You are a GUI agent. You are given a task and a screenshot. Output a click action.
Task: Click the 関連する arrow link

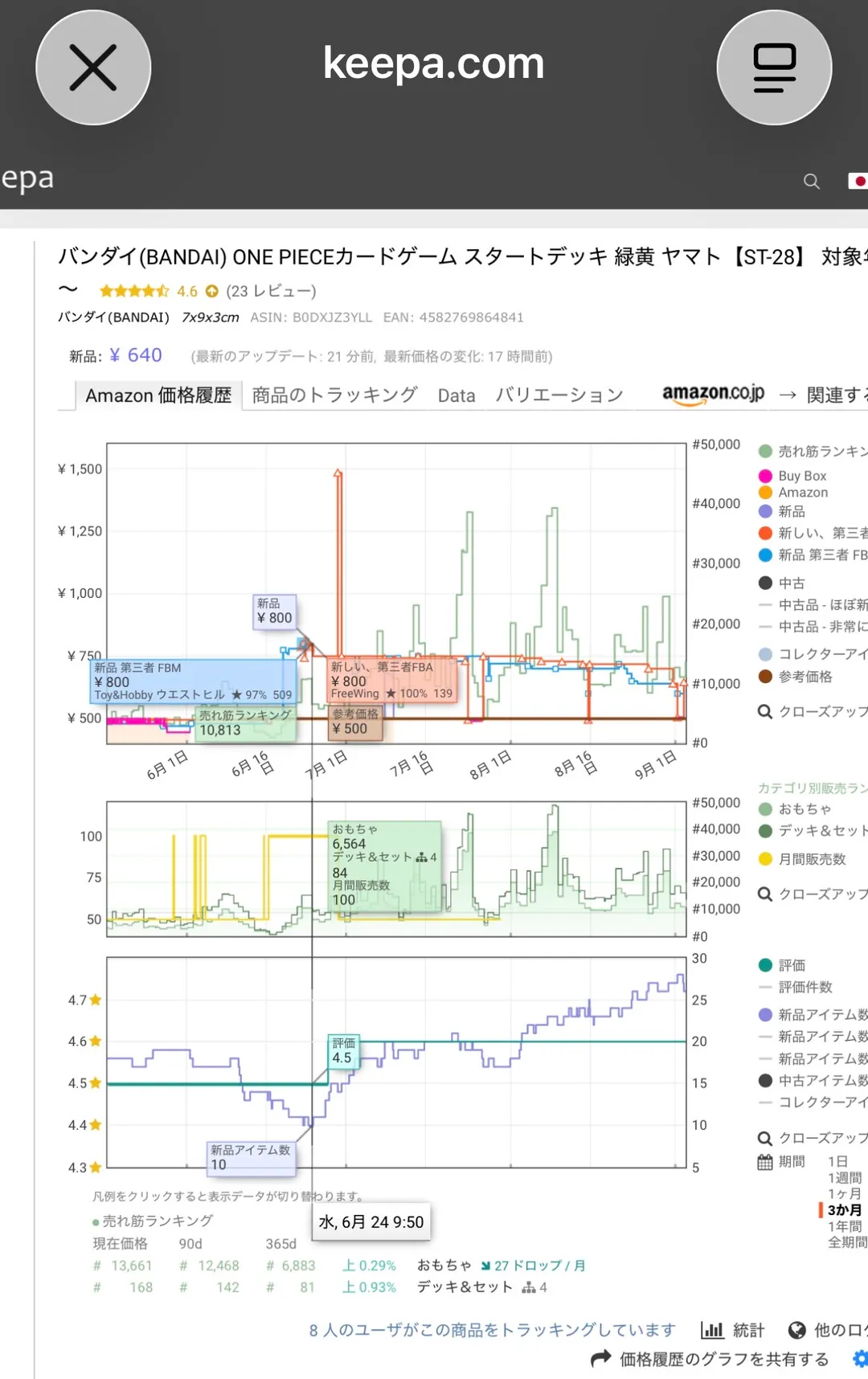(x=824, y=395)
